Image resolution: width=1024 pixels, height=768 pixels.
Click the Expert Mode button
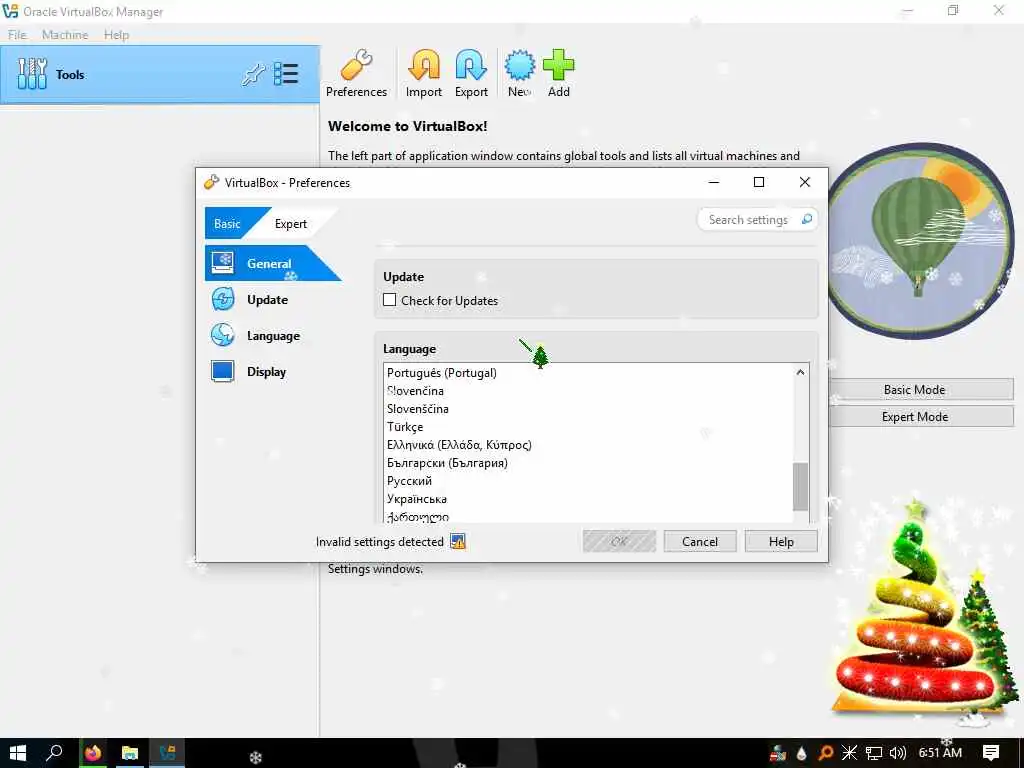914,417
